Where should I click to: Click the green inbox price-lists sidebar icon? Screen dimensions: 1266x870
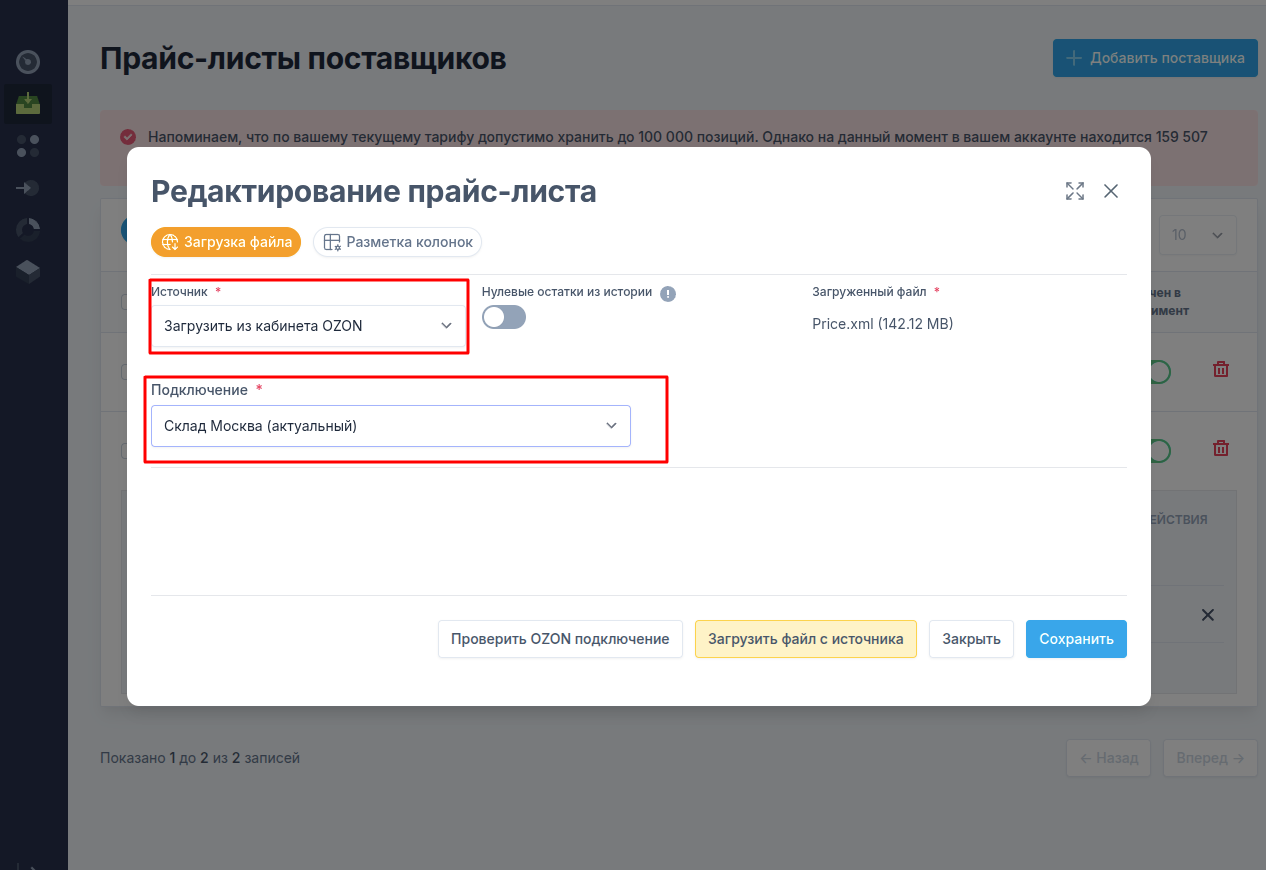click(x=29, y=103)
